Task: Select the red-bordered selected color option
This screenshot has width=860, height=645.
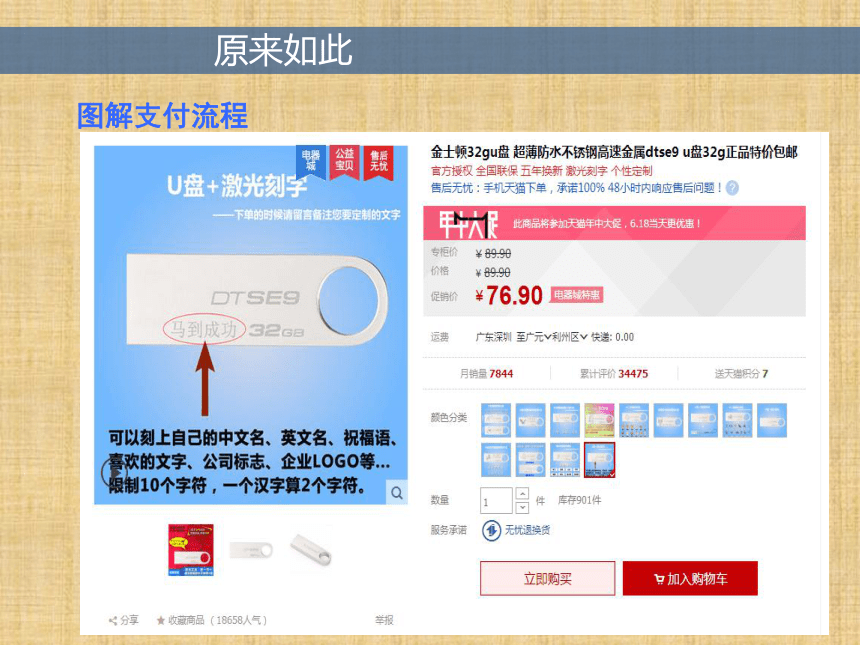Action: (x=599, y=460)
